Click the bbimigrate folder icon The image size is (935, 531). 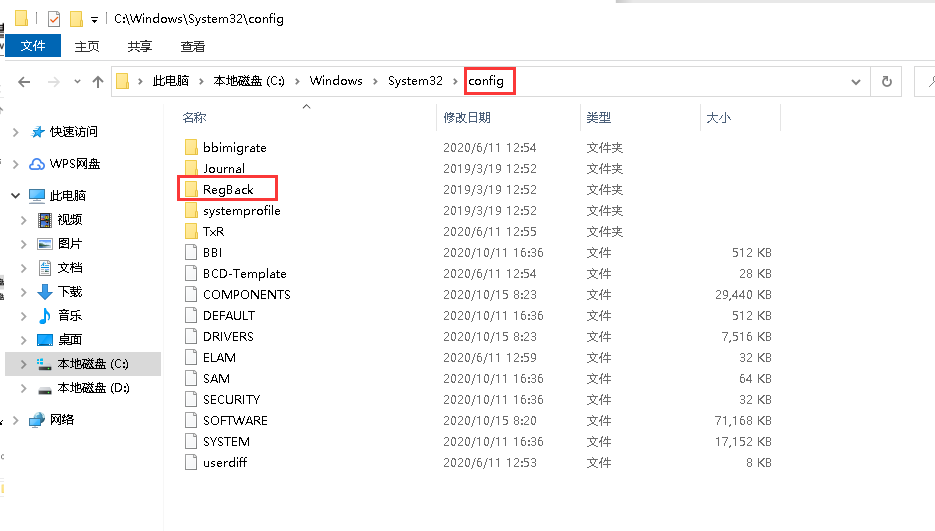coord(191,147)
